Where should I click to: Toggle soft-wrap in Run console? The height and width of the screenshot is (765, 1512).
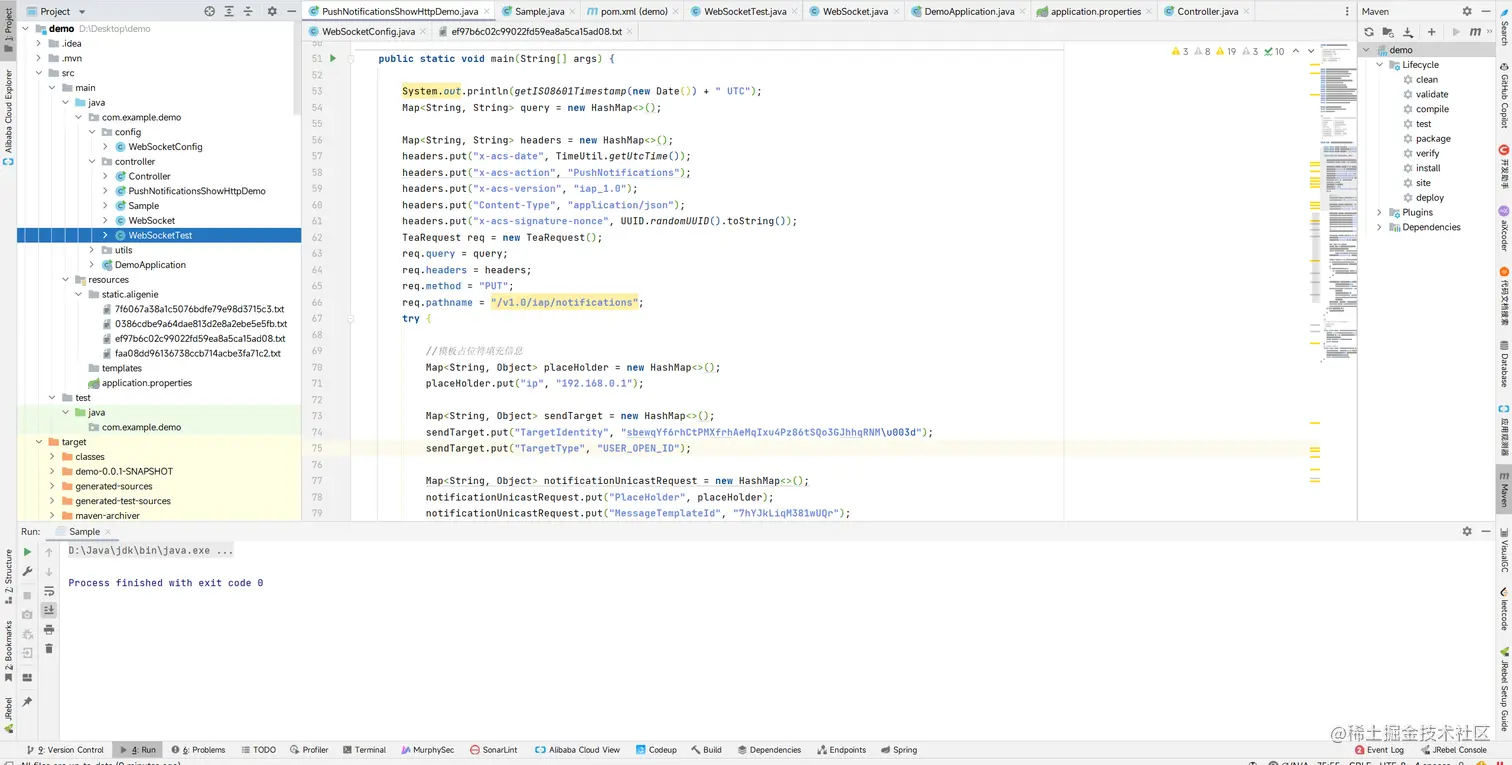coord(49,591)
